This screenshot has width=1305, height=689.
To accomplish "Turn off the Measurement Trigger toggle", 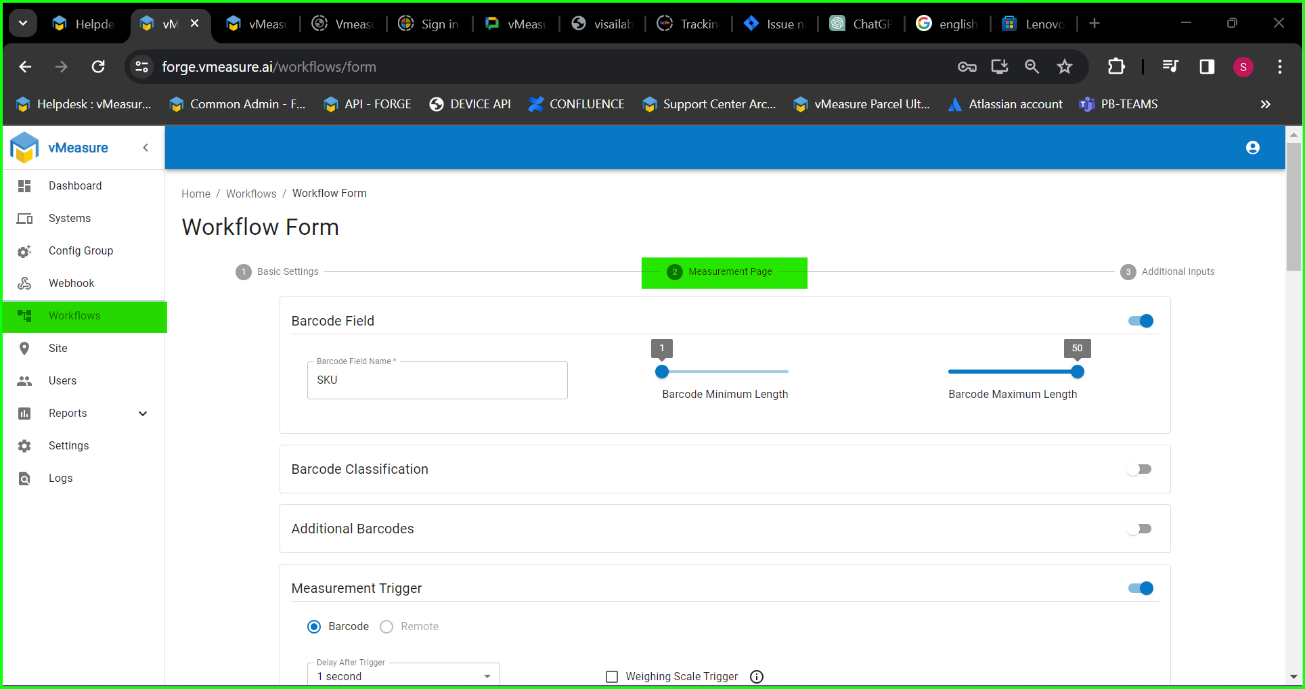I will [x=1141, y=588].
